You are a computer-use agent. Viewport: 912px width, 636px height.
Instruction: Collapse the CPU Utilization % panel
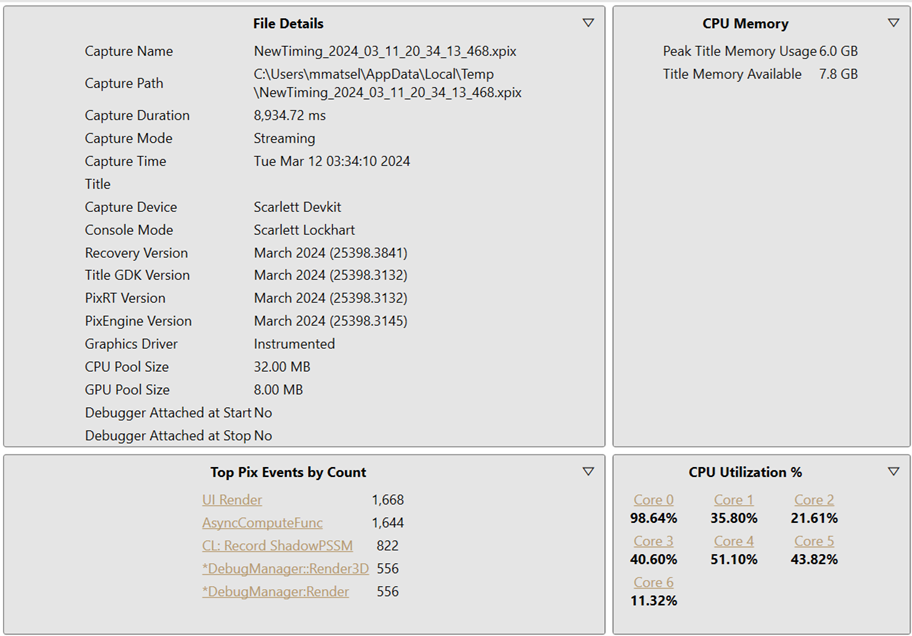893,471
